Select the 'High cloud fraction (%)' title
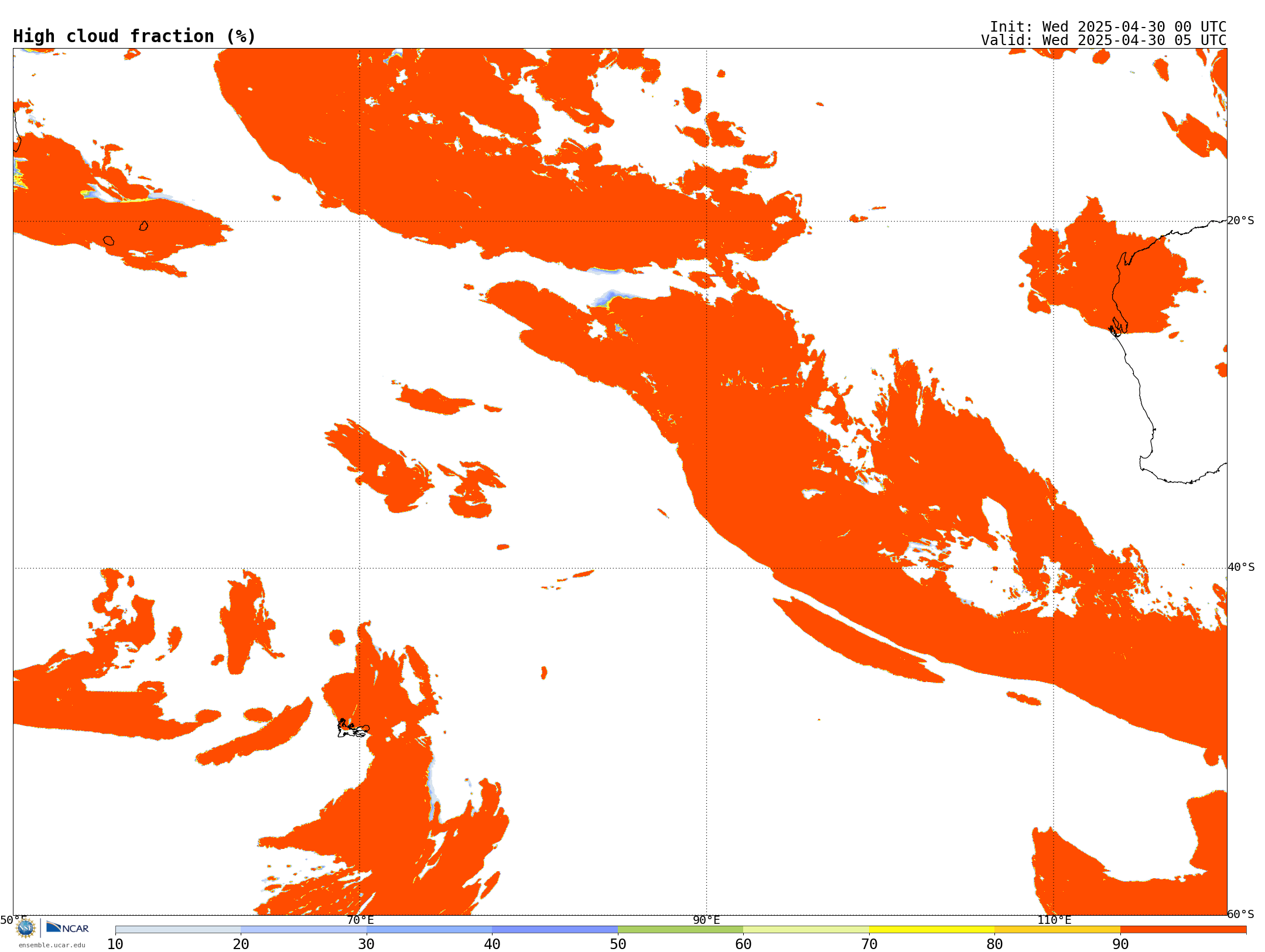Image resolution: width=1265 pixels, height=952 pixels. pyautogui.click(x=135, y=36)
